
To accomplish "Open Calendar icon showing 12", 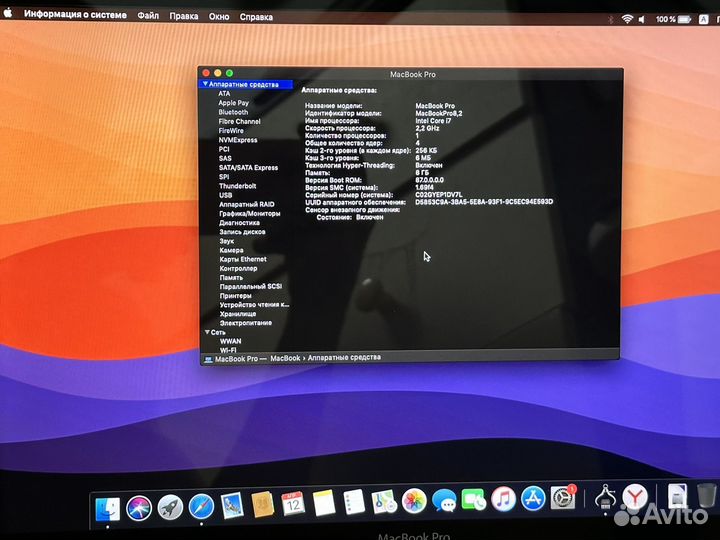I will (x=293, y=504).
